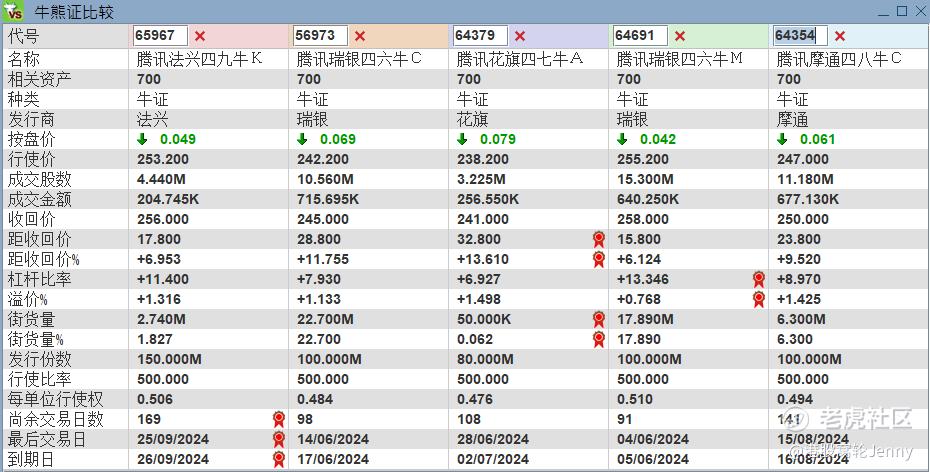930x472 pixels.
Task: Click the code input field containing 56973
Action: (x=320, y=36)
